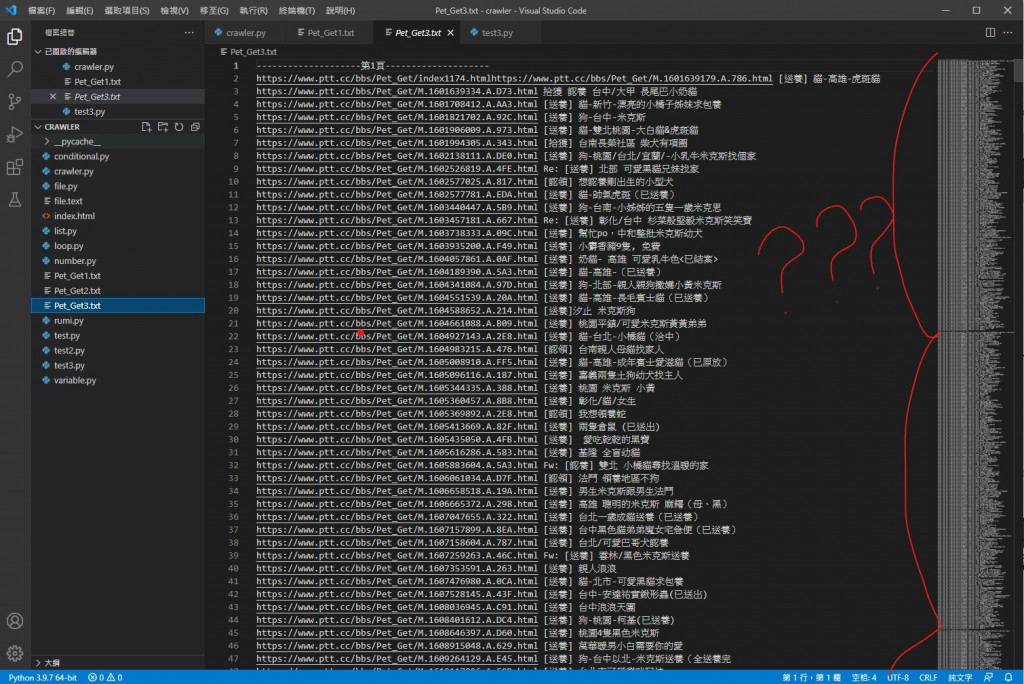Open file.text in the explorer

coord(68,201)
